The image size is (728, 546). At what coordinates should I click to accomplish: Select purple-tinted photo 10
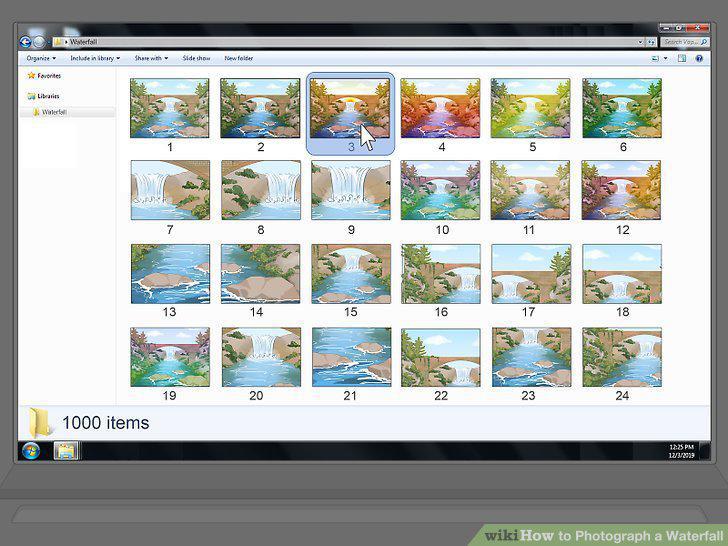[x=441, y=190]
